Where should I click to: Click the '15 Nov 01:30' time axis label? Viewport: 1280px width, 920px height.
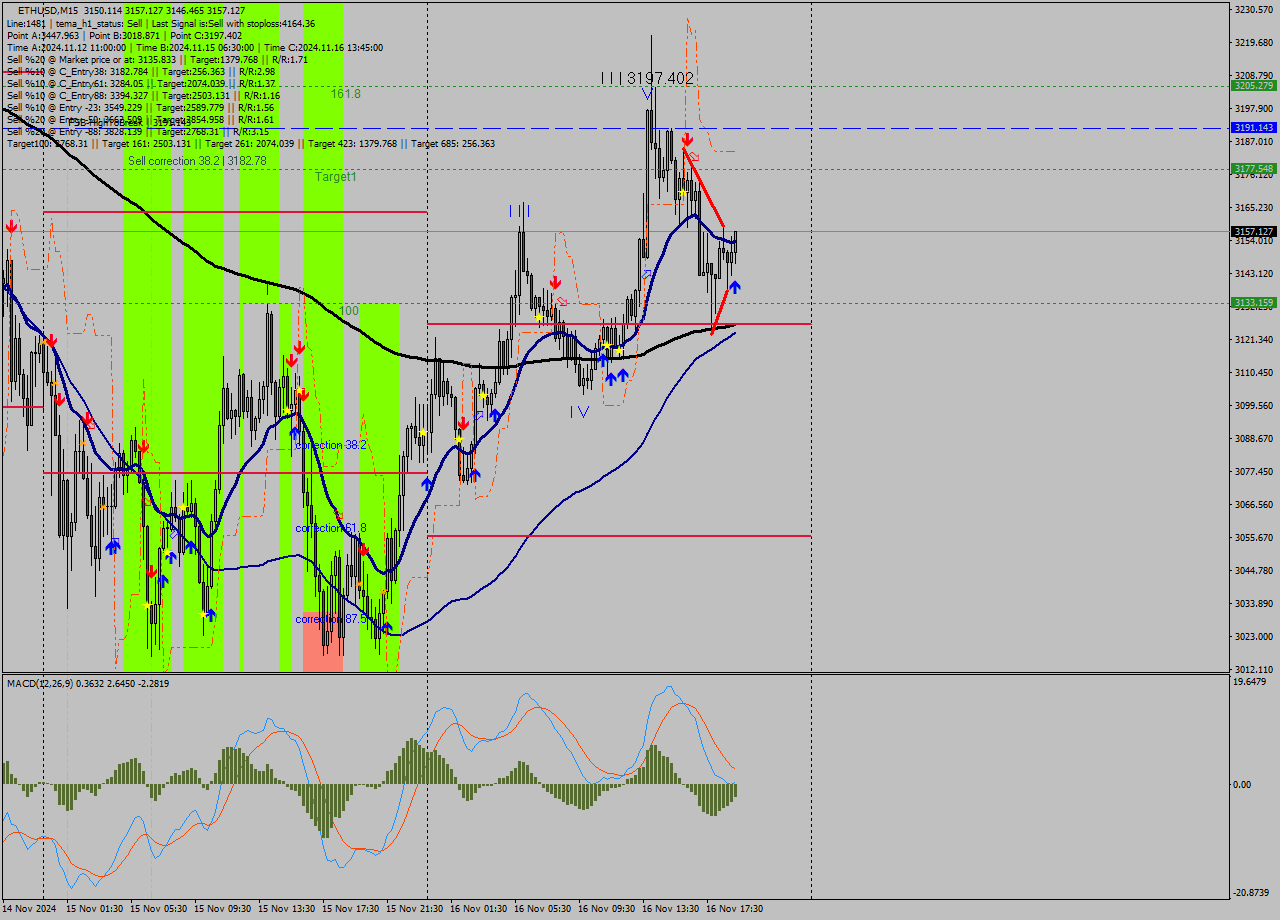(x=95, y=909)
